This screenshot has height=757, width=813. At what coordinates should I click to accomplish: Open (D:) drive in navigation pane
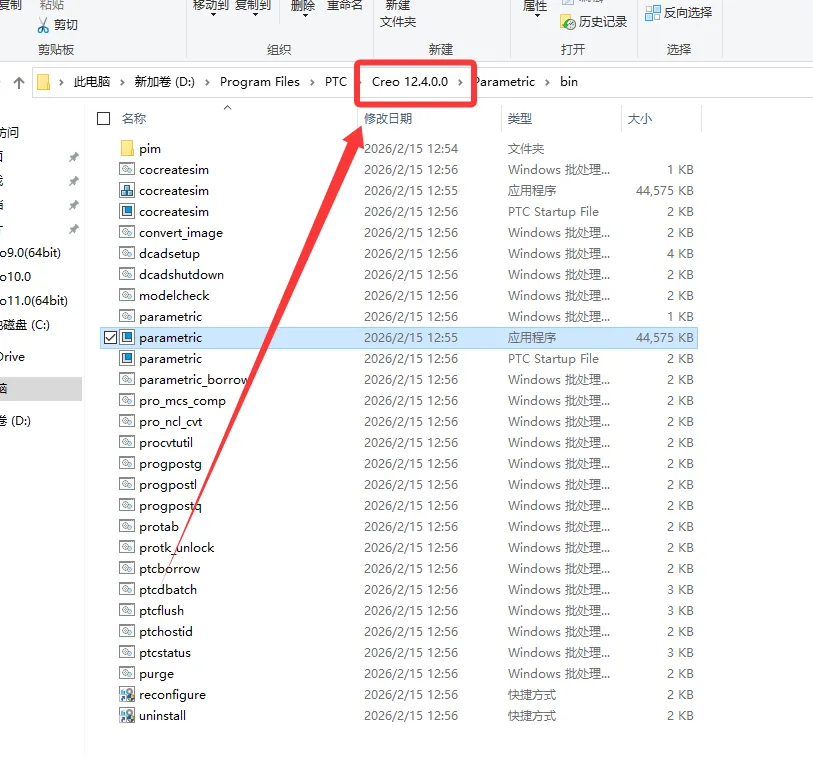click(16, 420)
